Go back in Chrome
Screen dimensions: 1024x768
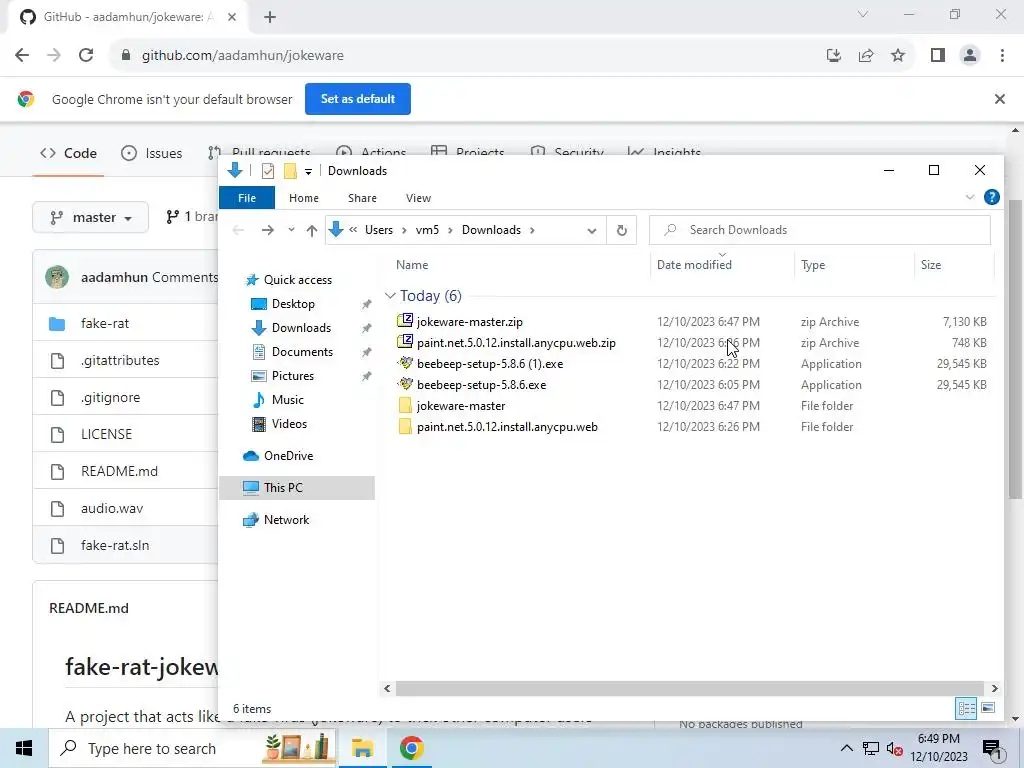(x=22, y=56)
